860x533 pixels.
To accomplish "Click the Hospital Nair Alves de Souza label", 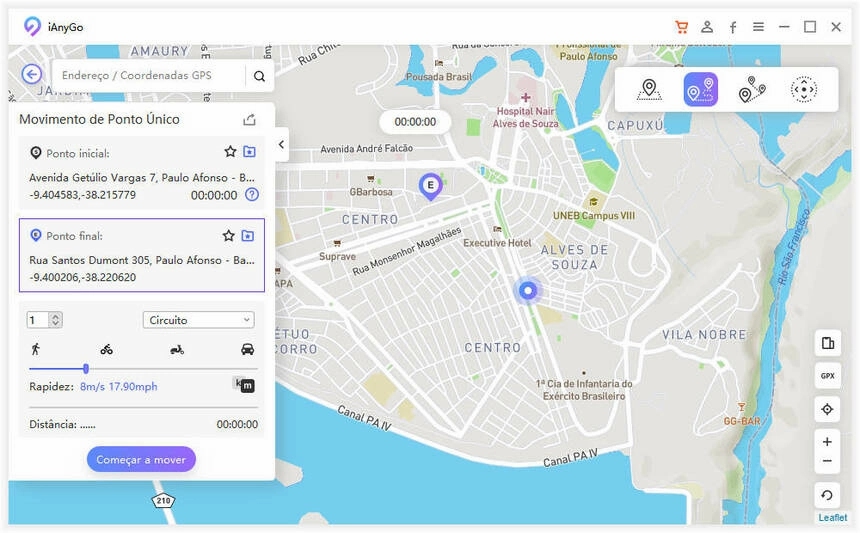I will coord(525,117).
